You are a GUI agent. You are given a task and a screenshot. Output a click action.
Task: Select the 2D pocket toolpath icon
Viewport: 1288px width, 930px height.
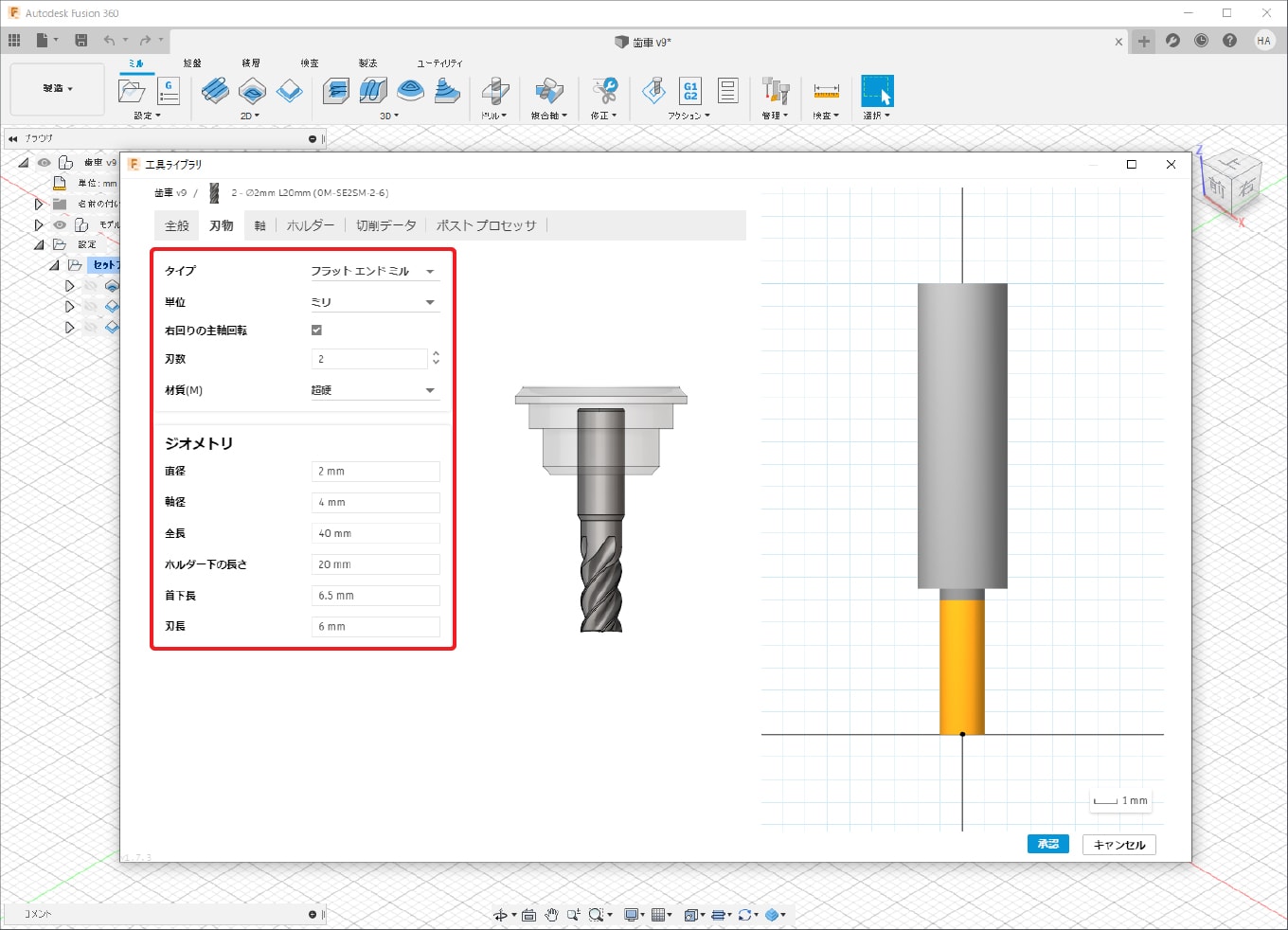[x=252, y=91]
